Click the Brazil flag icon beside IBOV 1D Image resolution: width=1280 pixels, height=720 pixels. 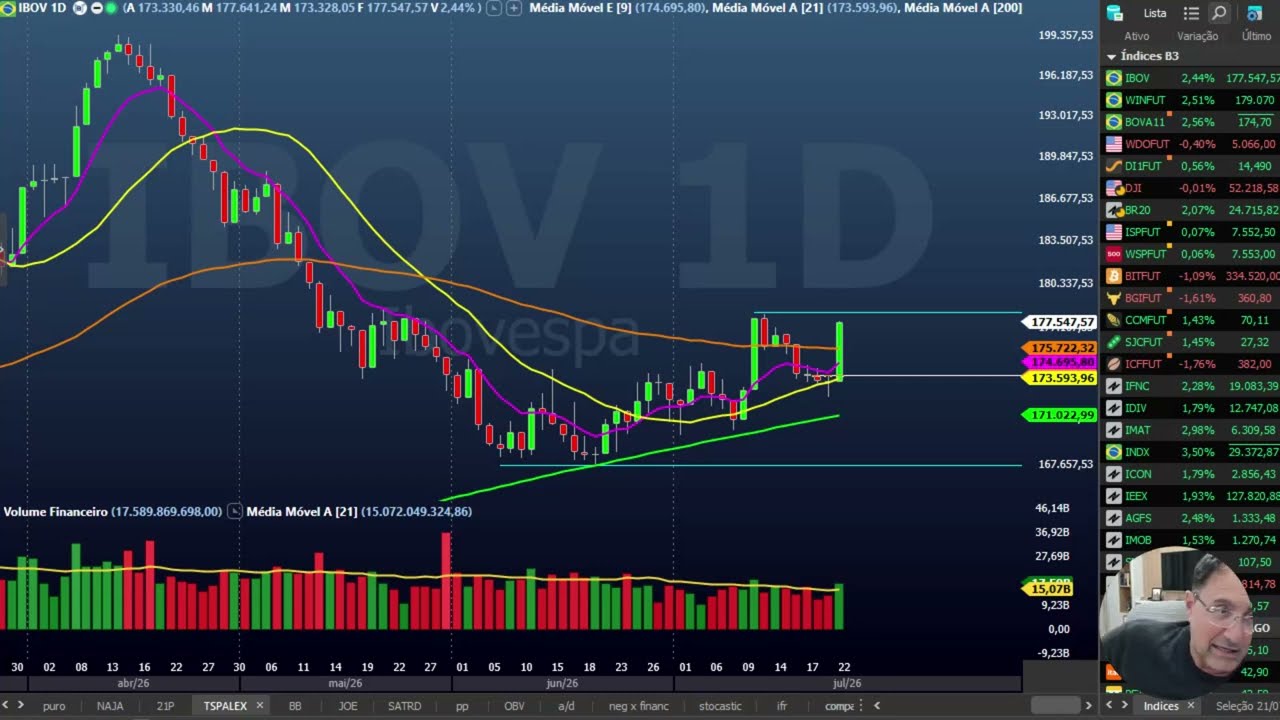click(9, 8)
